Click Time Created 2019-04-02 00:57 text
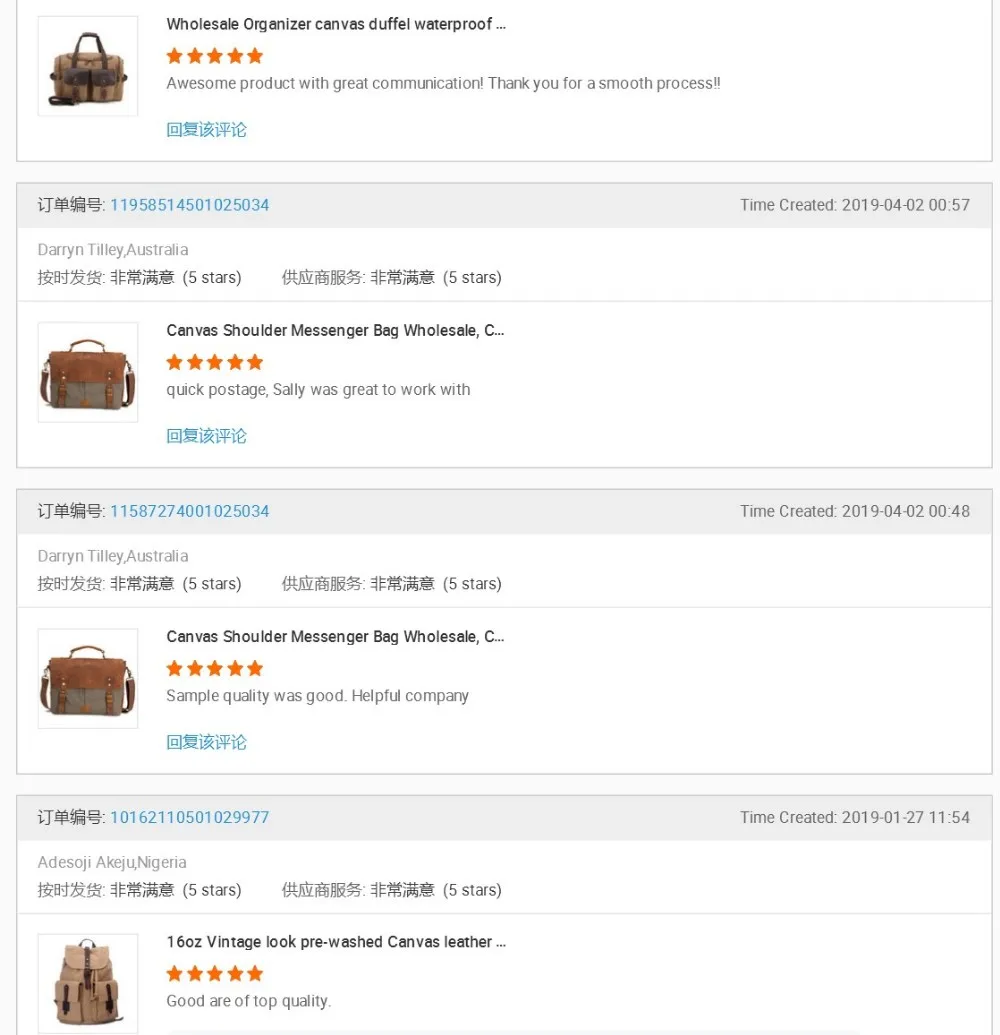This screenshot has height=1035, width=1000. [855, 205]
